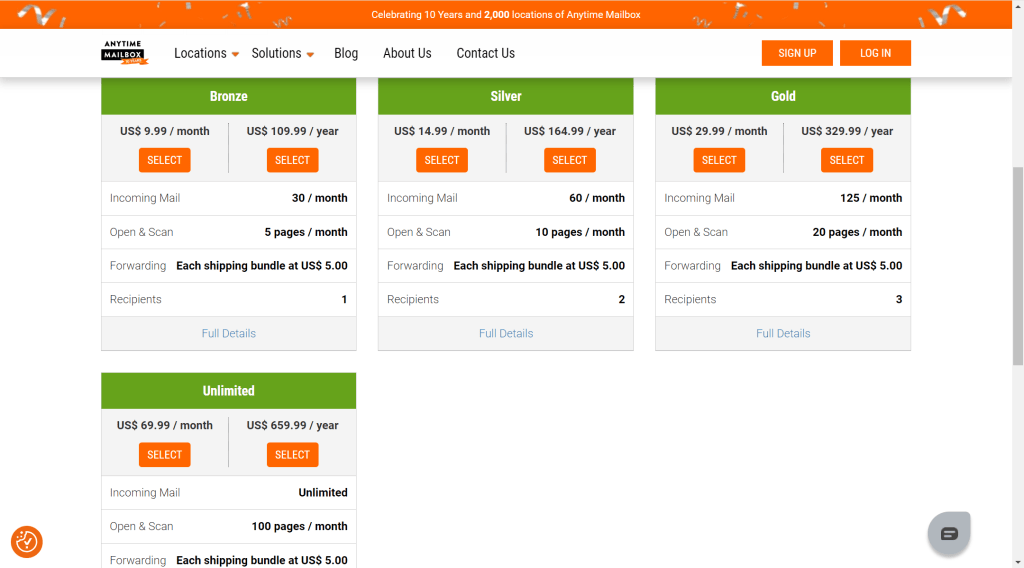Open Full Details for Bronze plan
Image resolution: width=1024 pixels, height=568 pixels.
click(229, 334)
